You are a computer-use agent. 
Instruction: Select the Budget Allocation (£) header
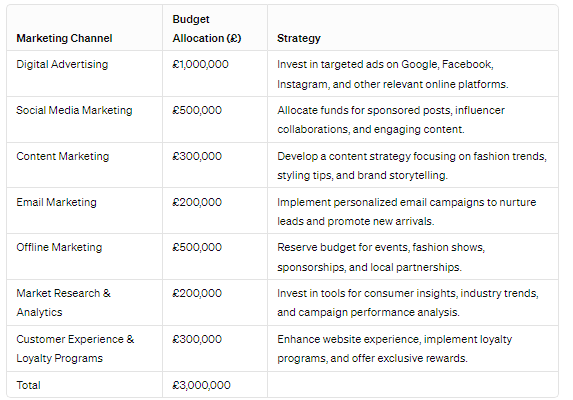207,28
